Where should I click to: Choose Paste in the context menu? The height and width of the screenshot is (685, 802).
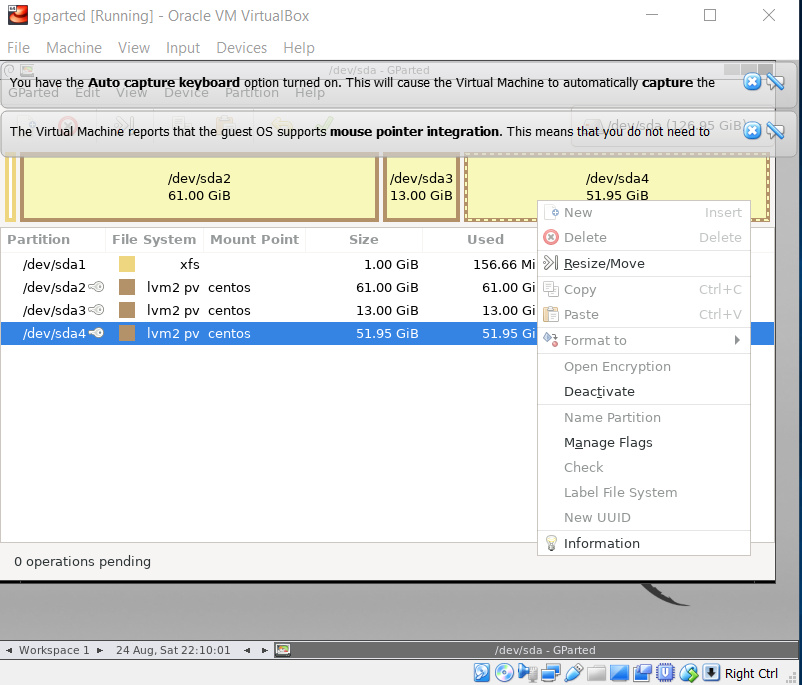(643, 314)
